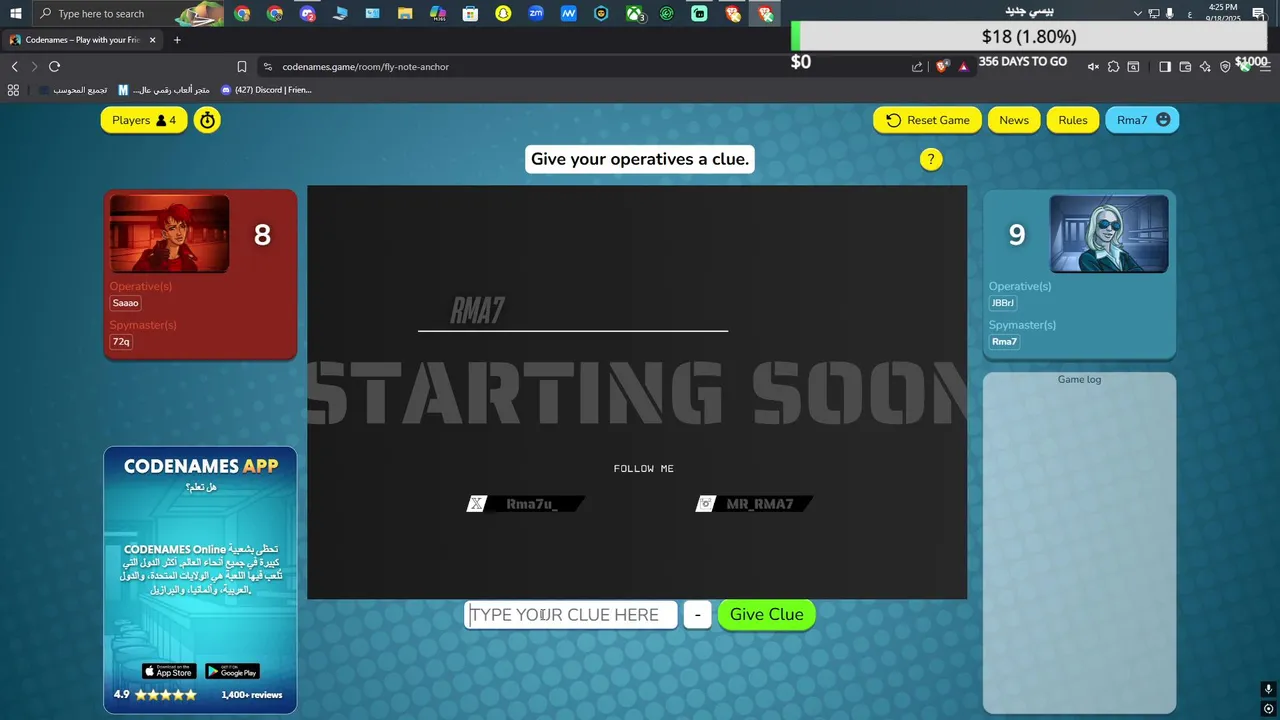The width and height of the screenshot is (1280, 720).
Task: Expand the Players list button
Action: 144,120
